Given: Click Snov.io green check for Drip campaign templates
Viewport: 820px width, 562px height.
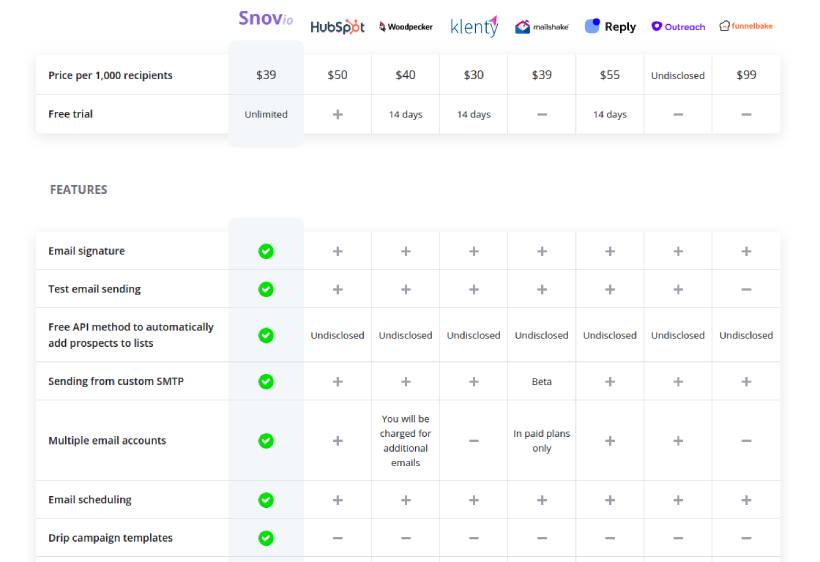Looking at the screenshot, I should click(266, 538).
